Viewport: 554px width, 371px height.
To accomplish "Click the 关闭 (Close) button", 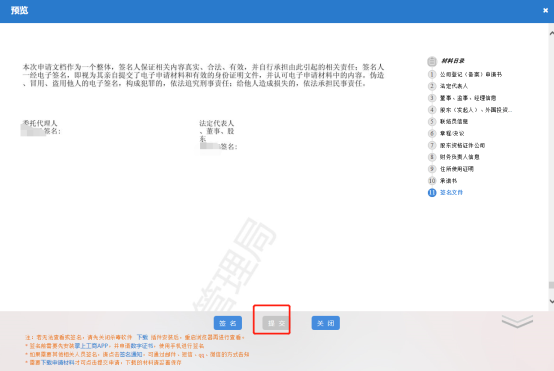I will [325, 323].
